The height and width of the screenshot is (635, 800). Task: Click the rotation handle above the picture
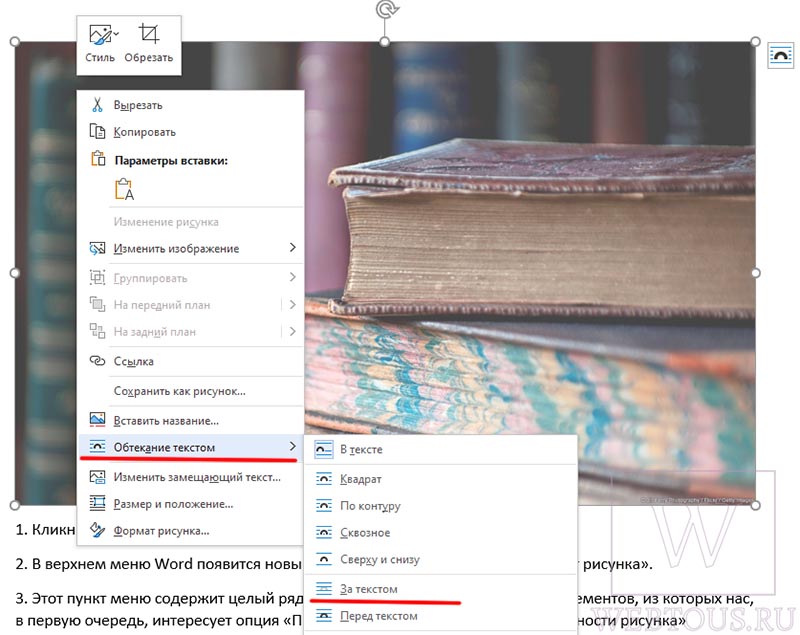point(385,10)
